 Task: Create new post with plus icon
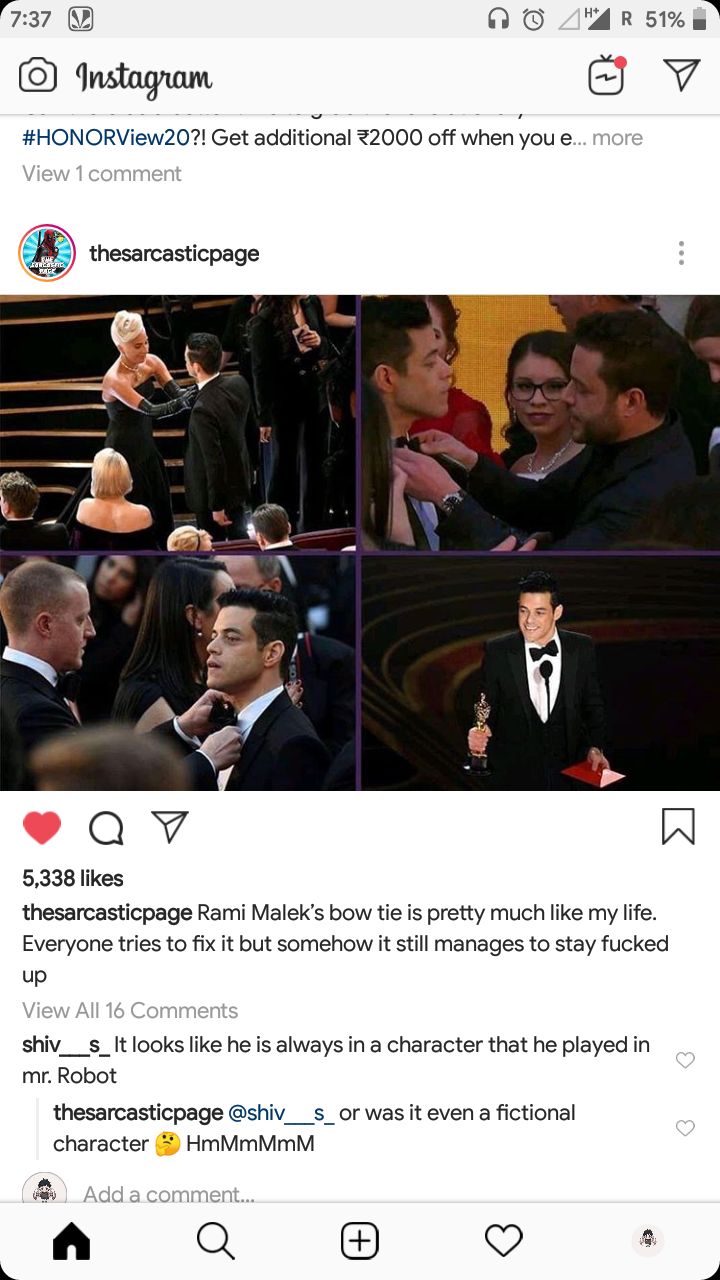[x=360, y=1241]
